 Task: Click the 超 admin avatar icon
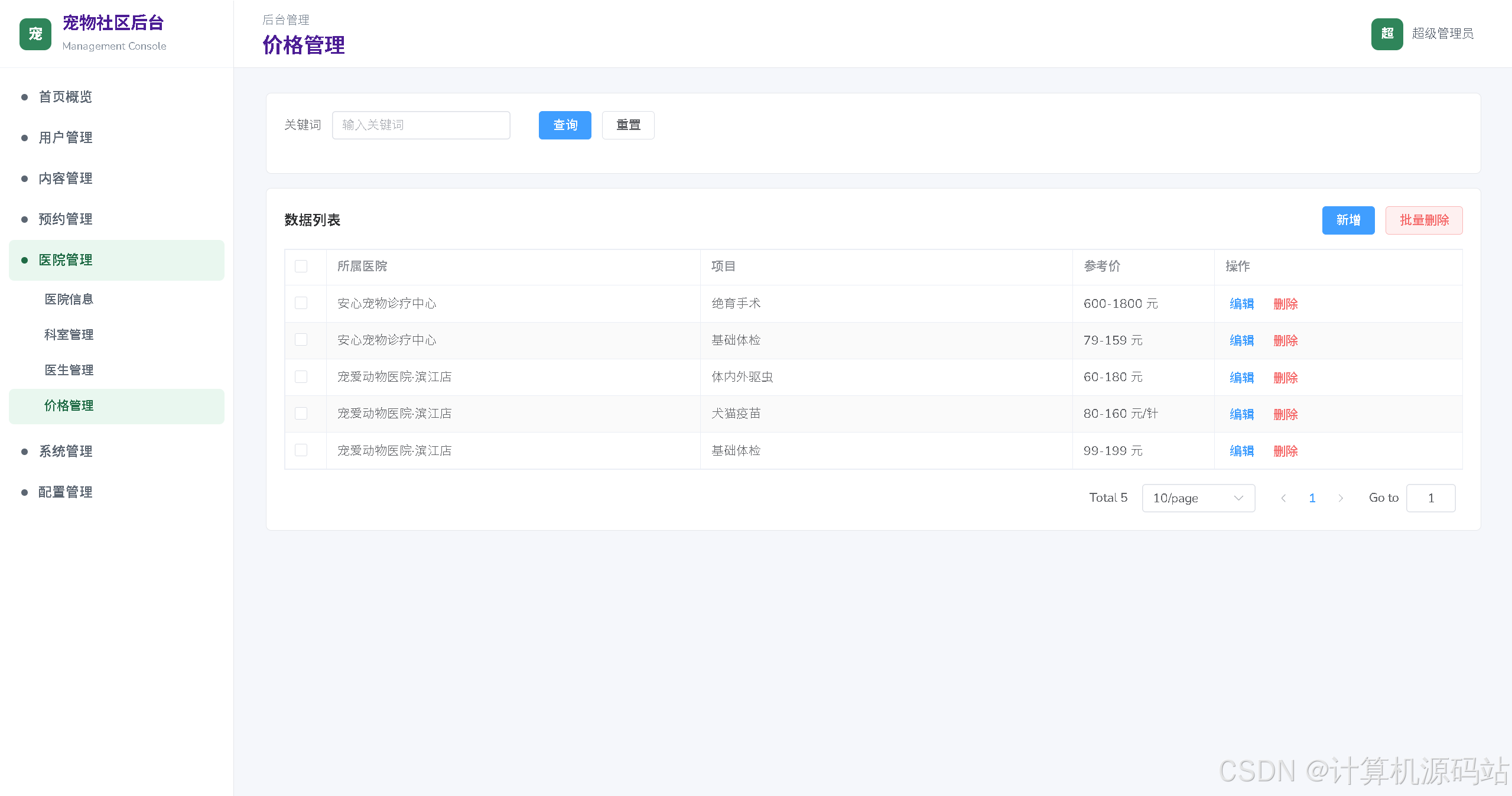(x=1387, y=34)
